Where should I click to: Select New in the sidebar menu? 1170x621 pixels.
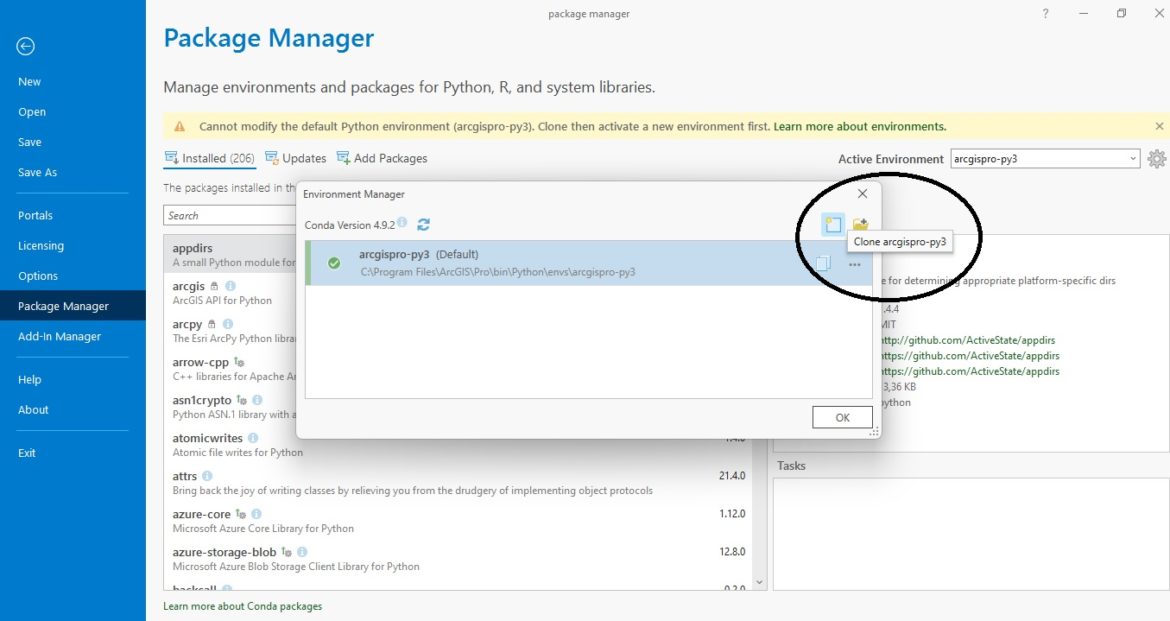30,82
